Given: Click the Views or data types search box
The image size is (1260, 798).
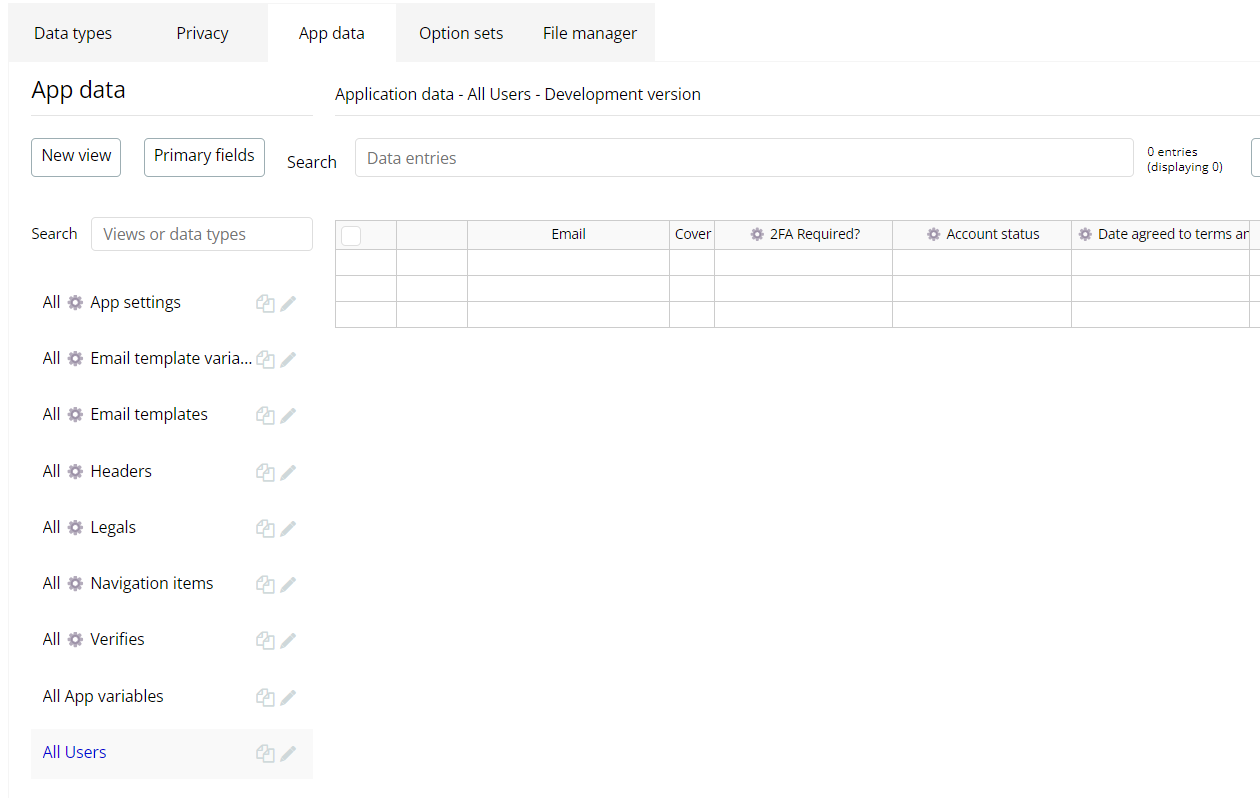Looking at the screenshot, I should click(201, 234).
